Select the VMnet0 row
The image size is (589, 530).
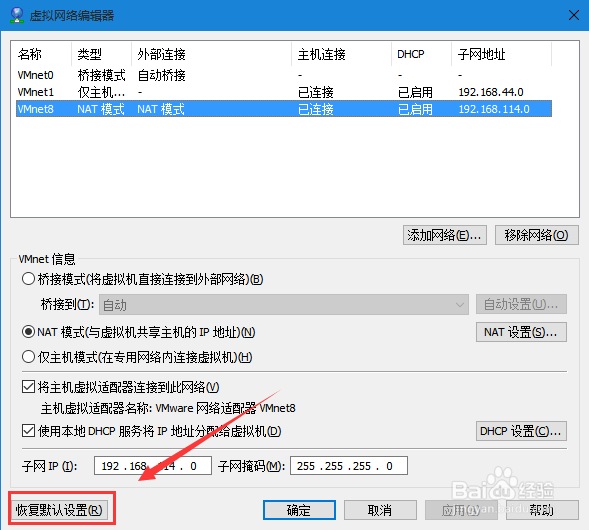[x=284, y=75]
